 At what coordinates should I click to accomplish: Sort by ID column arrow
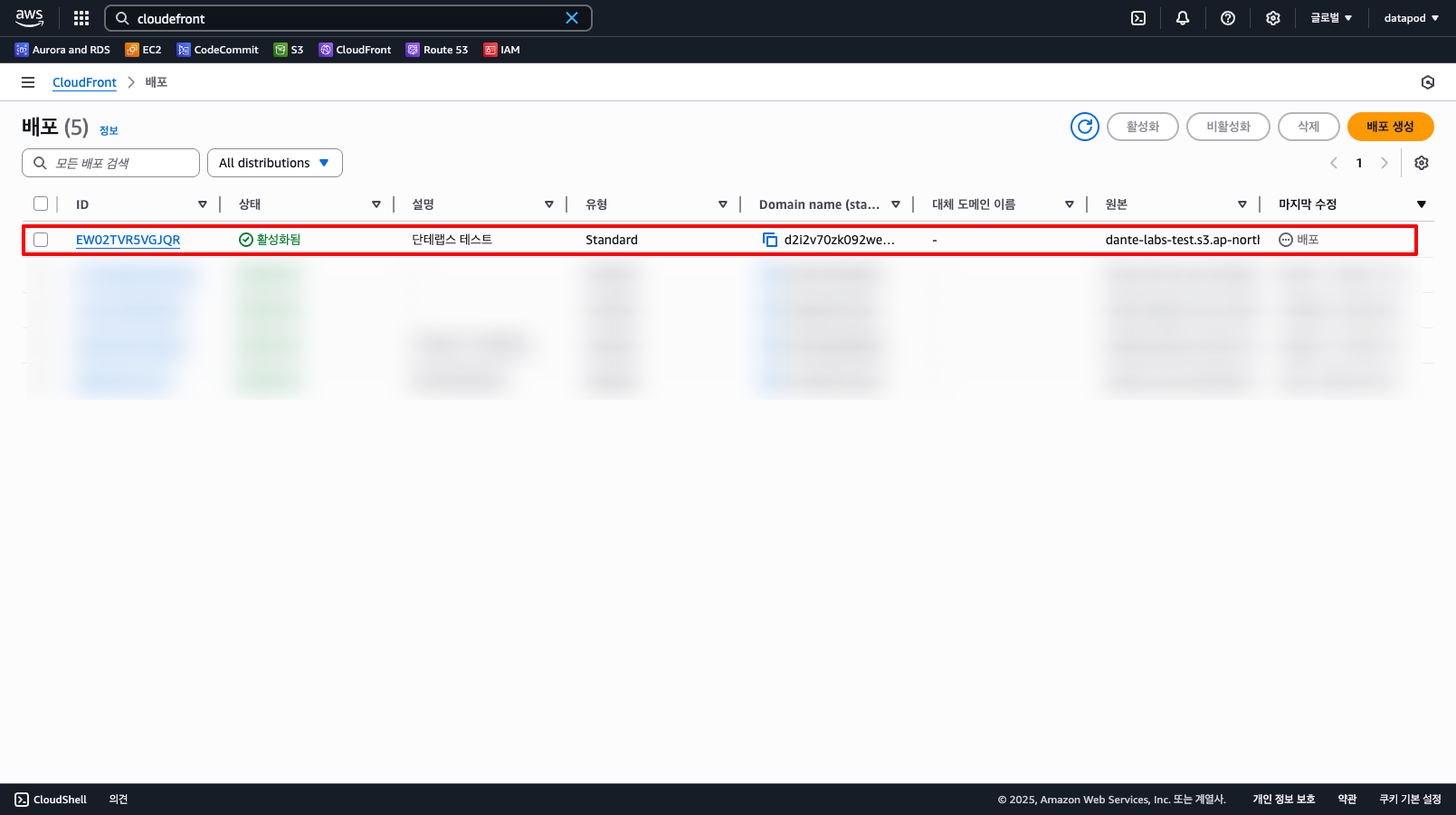tap(203, 204)
